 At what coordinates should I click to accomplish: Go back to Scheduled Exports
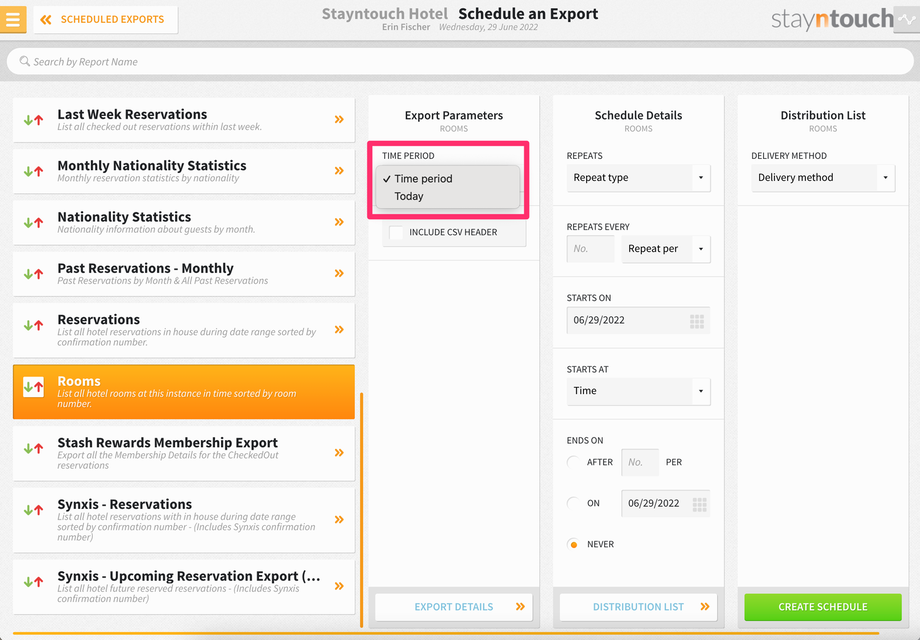pos(106,19)
